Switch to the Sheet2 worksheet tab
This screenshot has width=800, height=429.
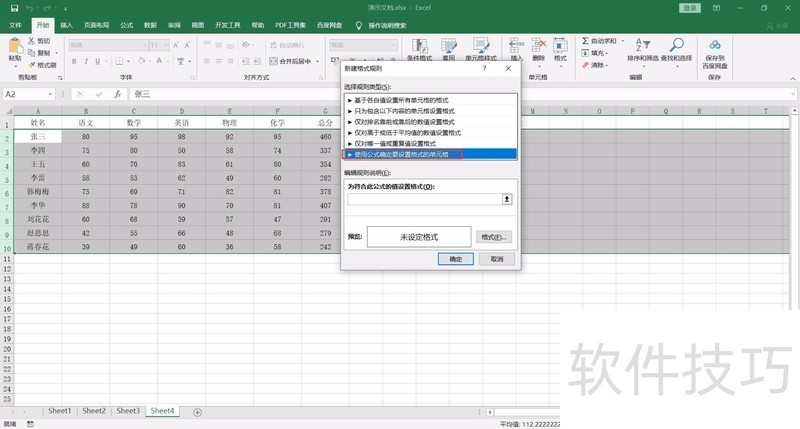point(94,411)
